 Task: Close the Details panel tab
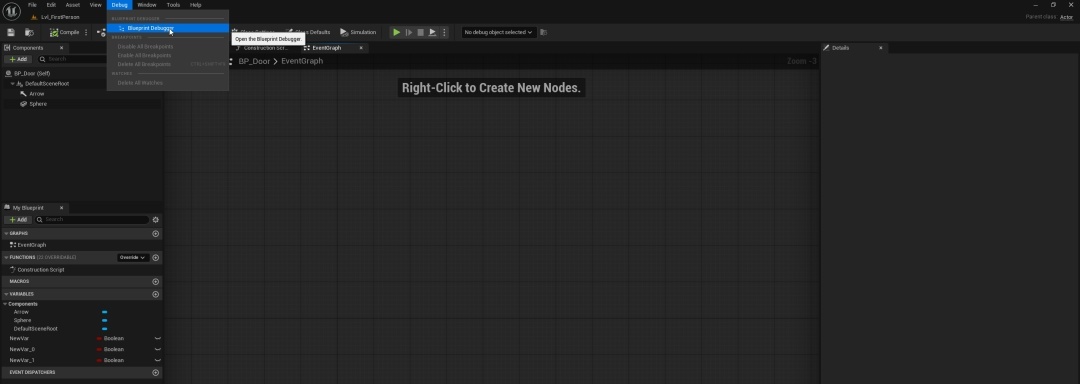point(880,48)
